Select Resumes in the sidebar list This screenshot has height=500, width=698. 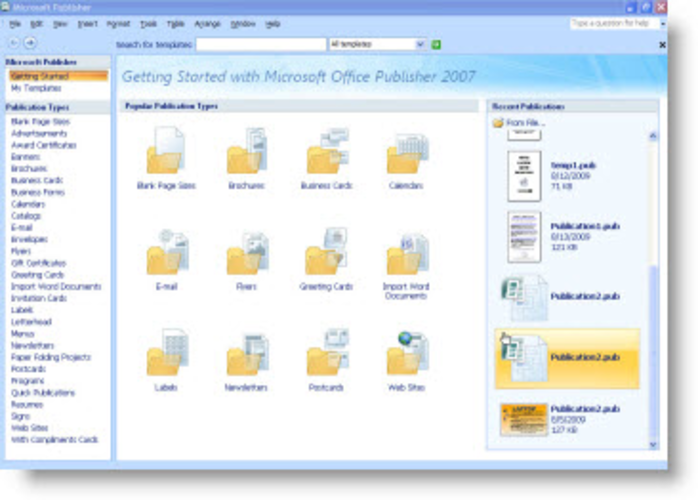click(27, 404)
